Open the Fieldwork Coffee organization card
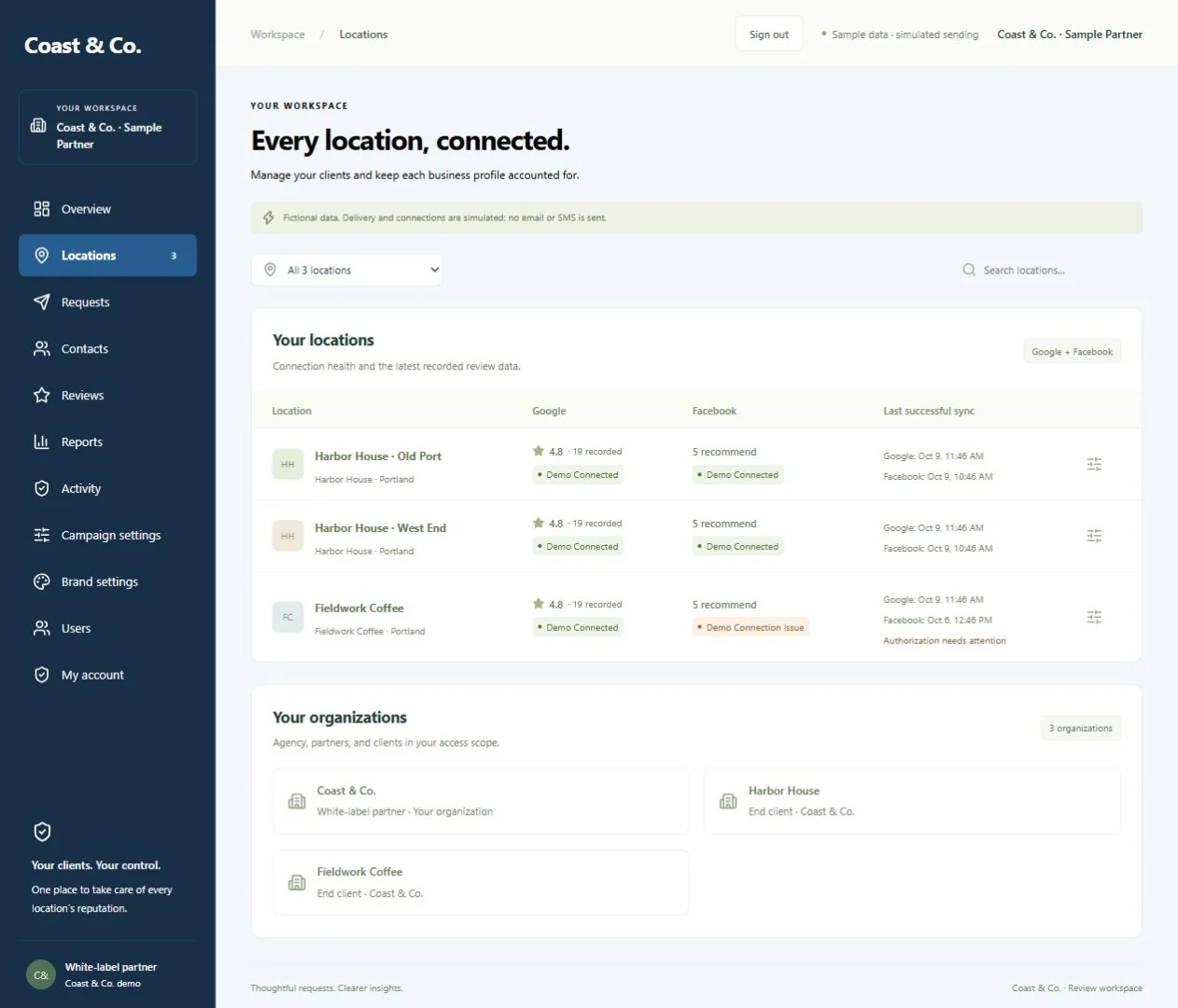The width and height of the screenshot is (1178, 1008). pos(481,883)
